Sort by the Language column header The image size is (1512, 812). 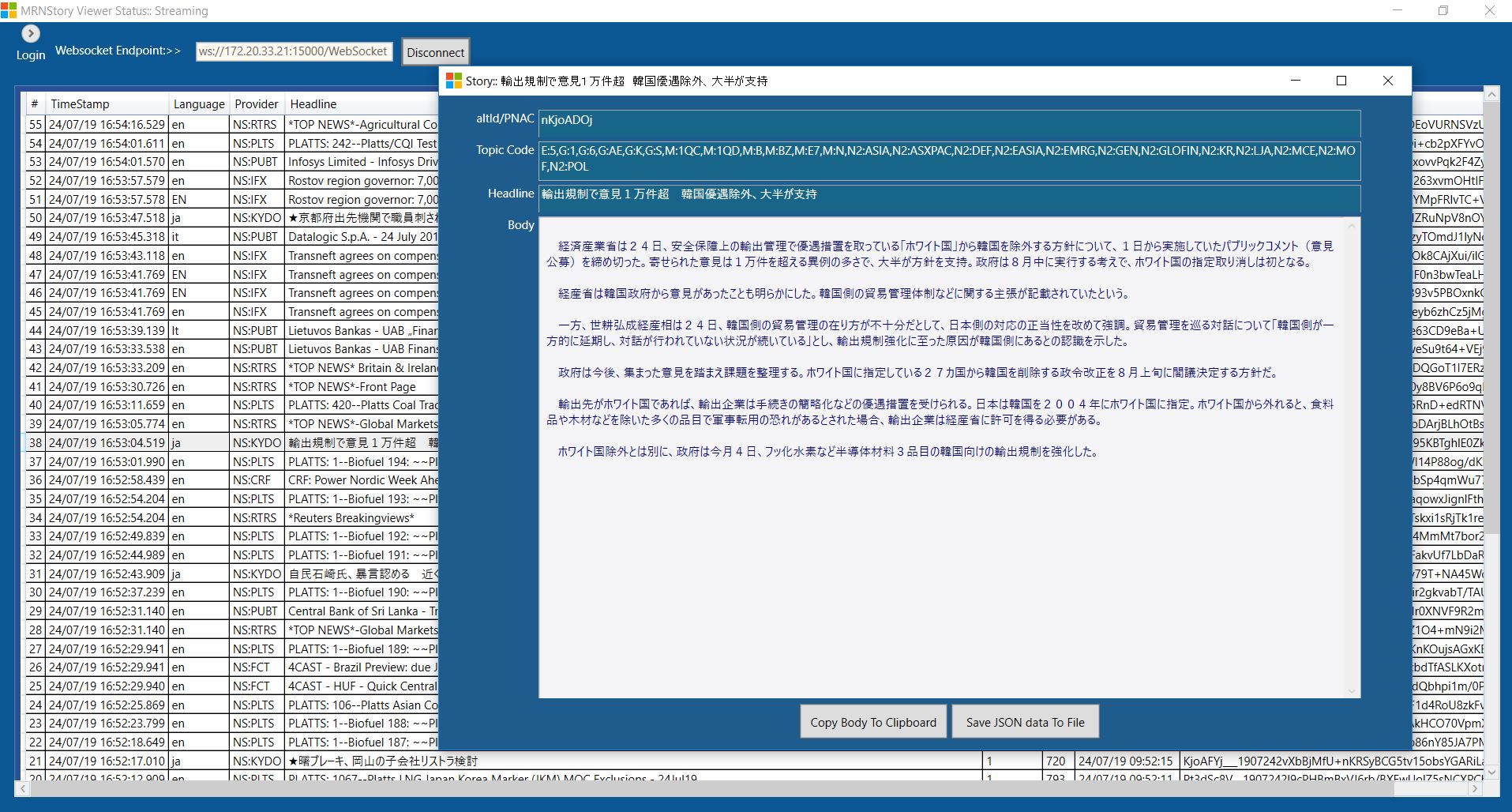(x=199, y=104)
